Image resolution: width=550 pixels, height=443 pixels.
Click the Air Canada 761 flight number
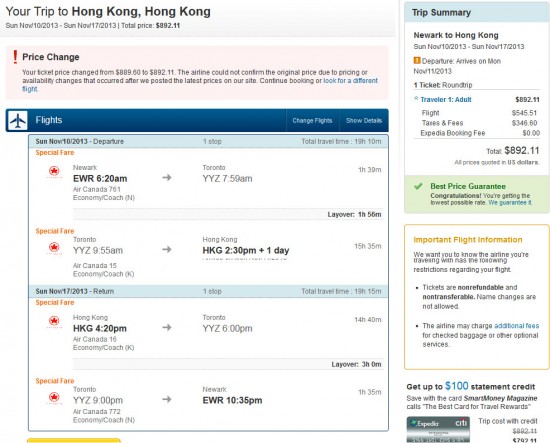[97, 189]
